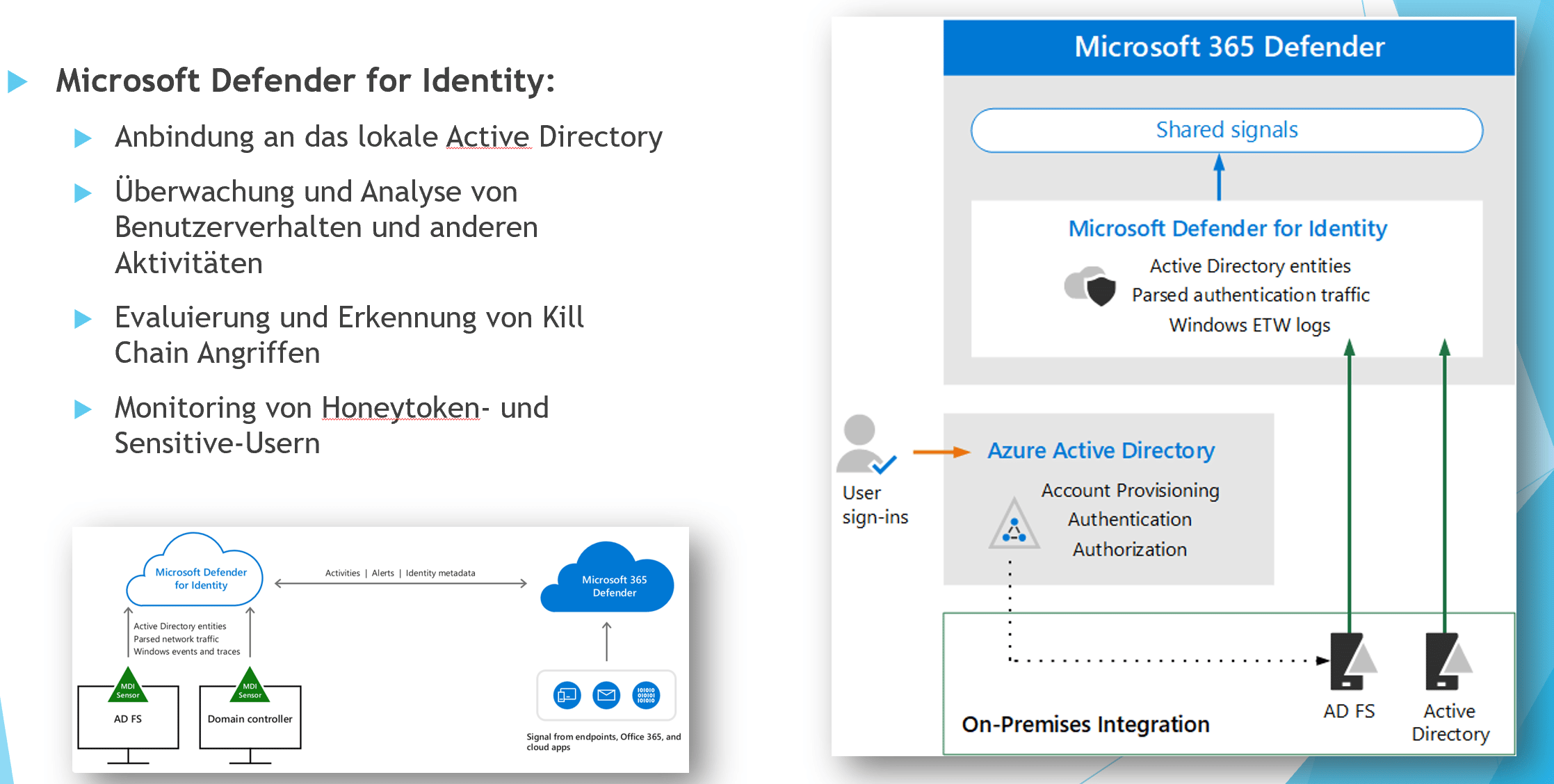The image size is (1554, 784).
Task: Select the AD FS monitor box in the small diagram
Action: pos(128,718)
